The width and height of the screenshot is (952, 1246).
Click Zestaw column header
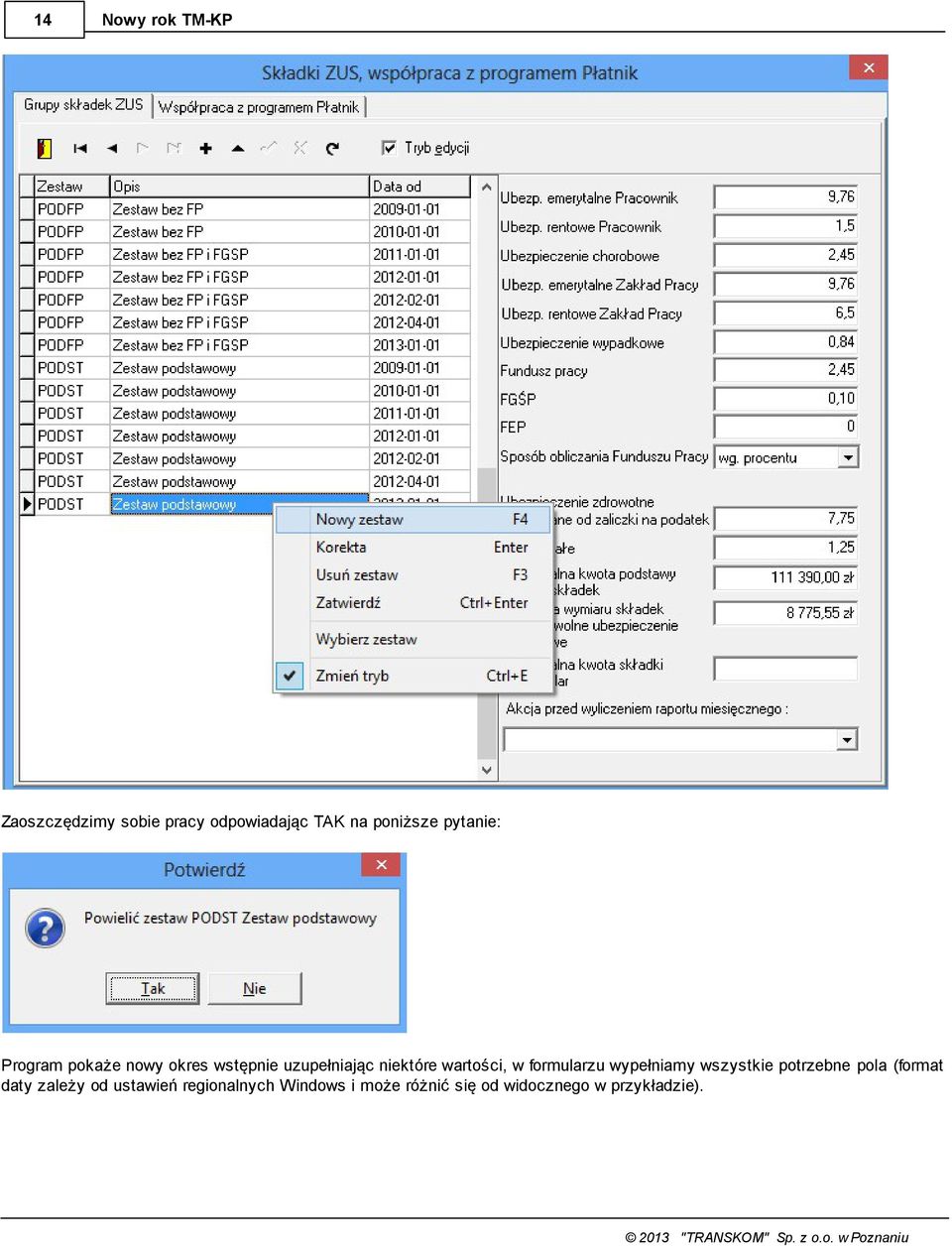pos(72,187)
